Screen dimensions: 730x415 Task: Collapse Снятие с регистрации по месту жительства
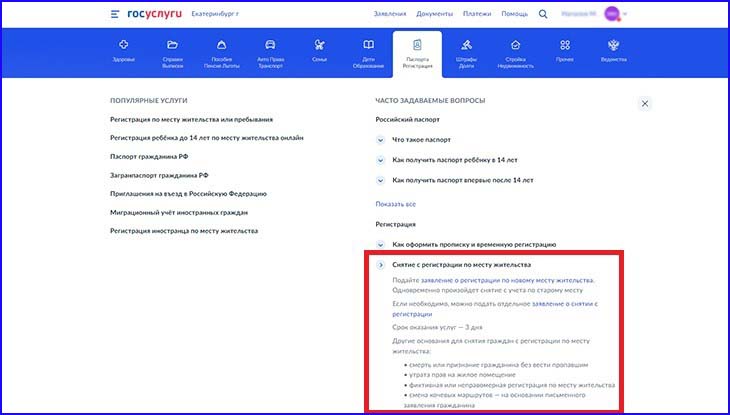[x=381, y=265]
